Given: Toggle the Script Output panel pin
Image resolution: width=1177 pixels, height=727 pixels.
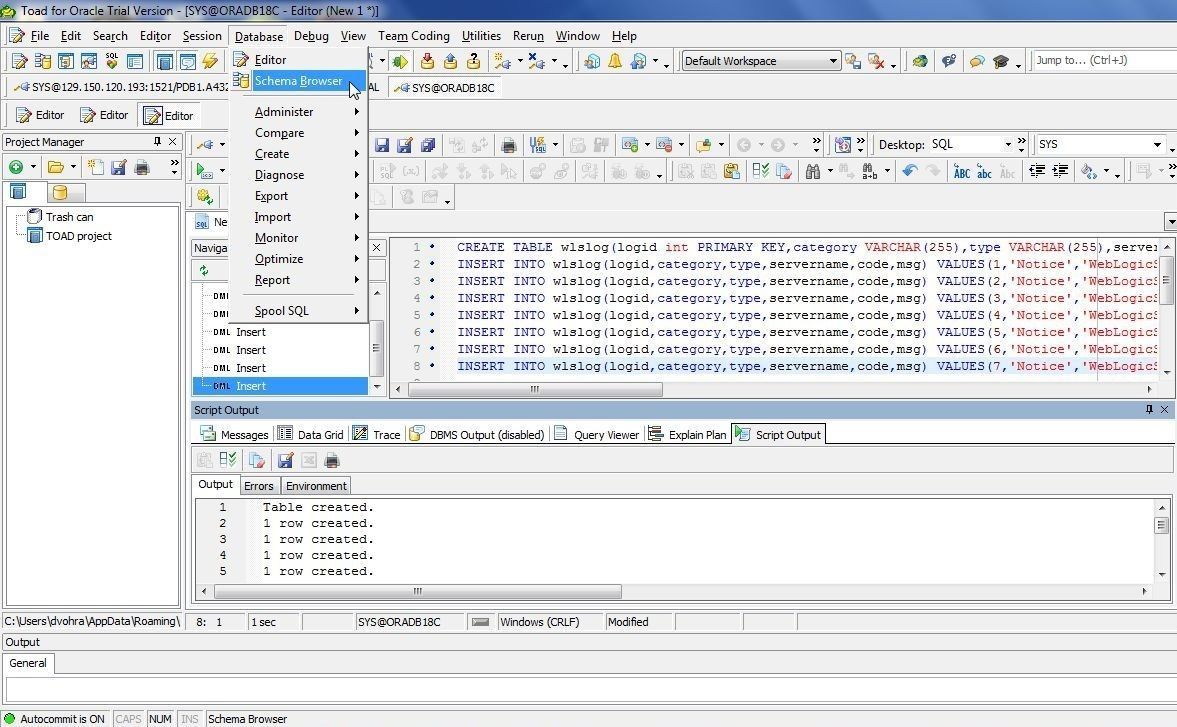Looking at the screenshot, I should (x=1149, y=410).
